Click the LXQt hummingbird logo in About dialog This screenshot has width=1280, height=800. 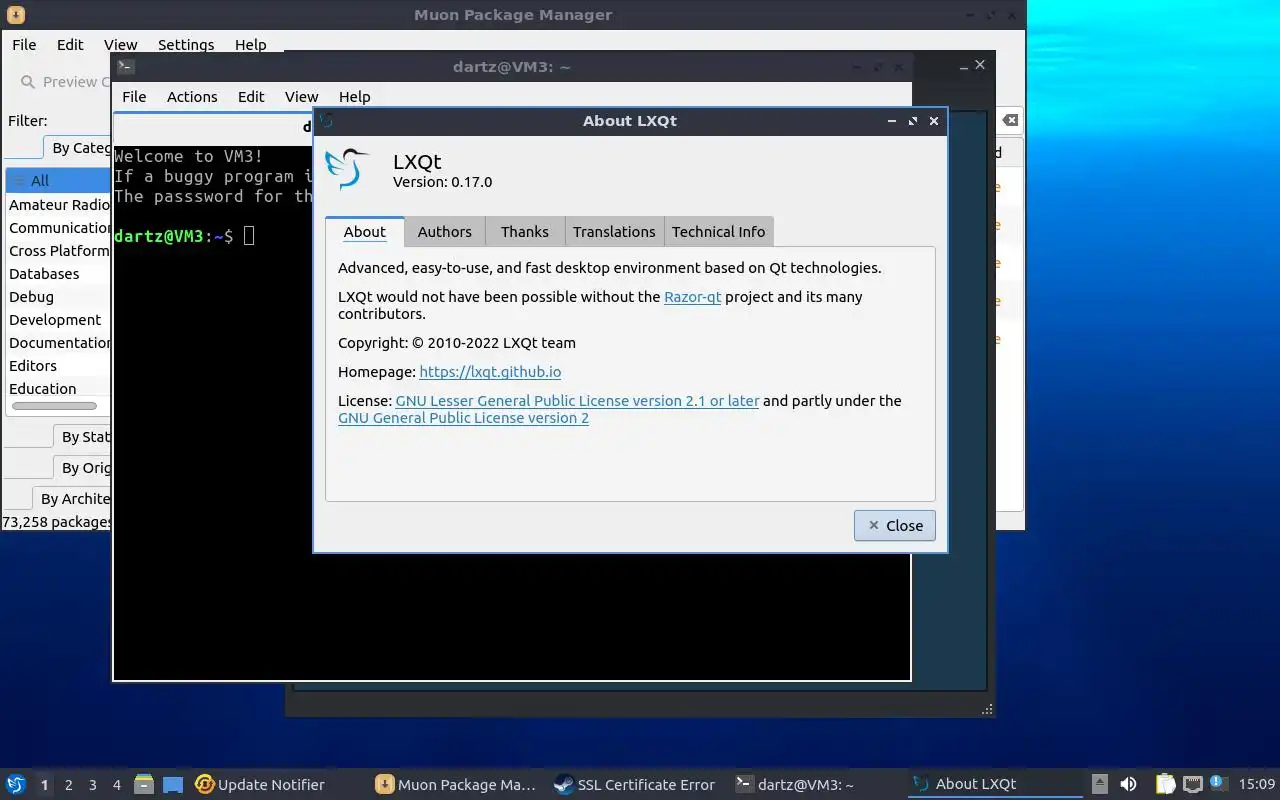[x=348, y=169]
